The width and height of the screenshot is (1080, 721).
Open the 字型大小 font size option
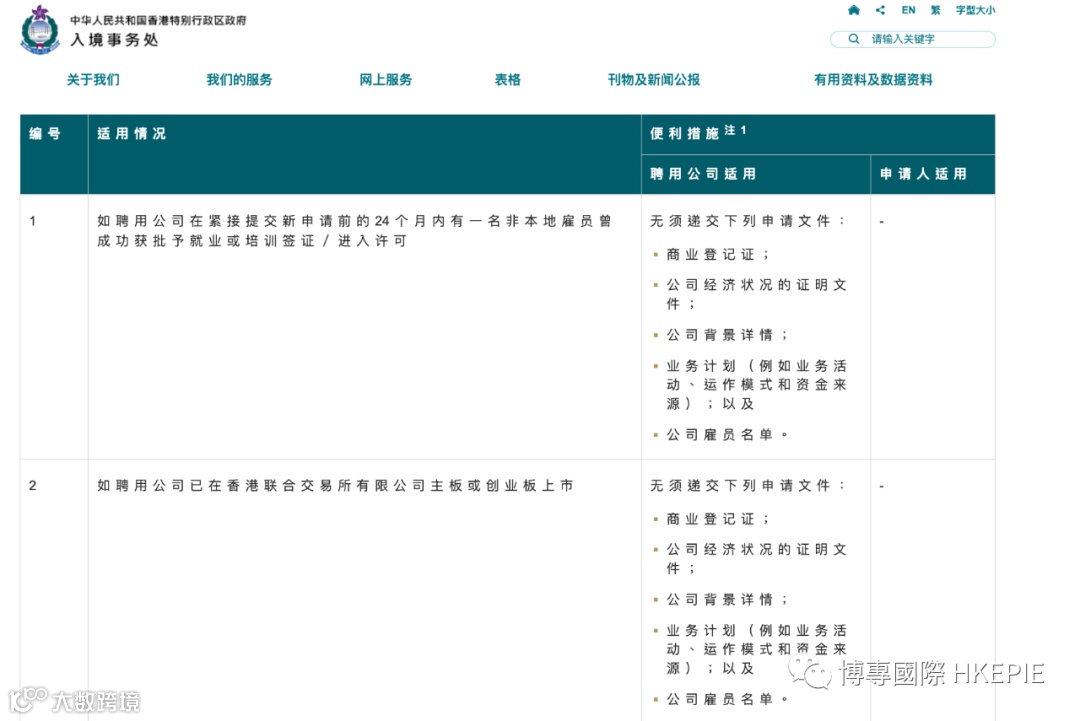tap(975, 10)
